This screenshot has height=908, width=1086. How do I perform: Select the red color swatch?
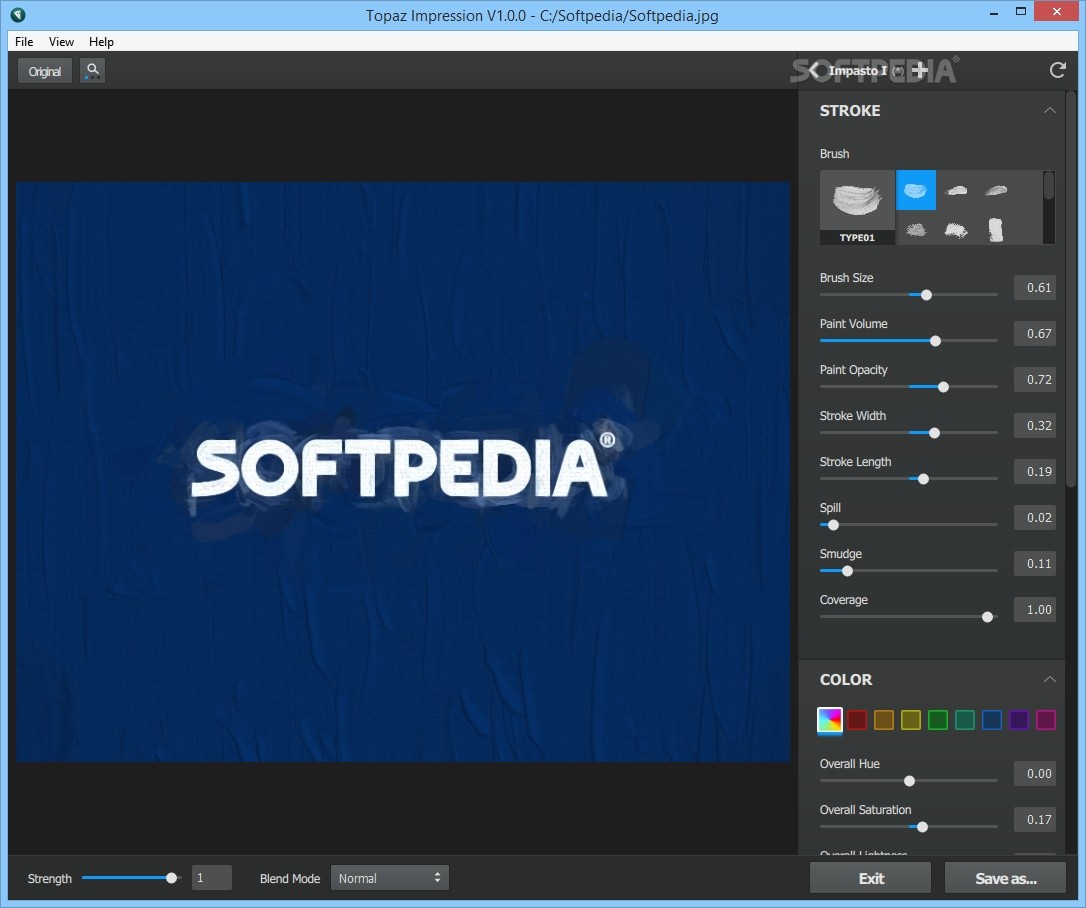(x=857, y=720)
